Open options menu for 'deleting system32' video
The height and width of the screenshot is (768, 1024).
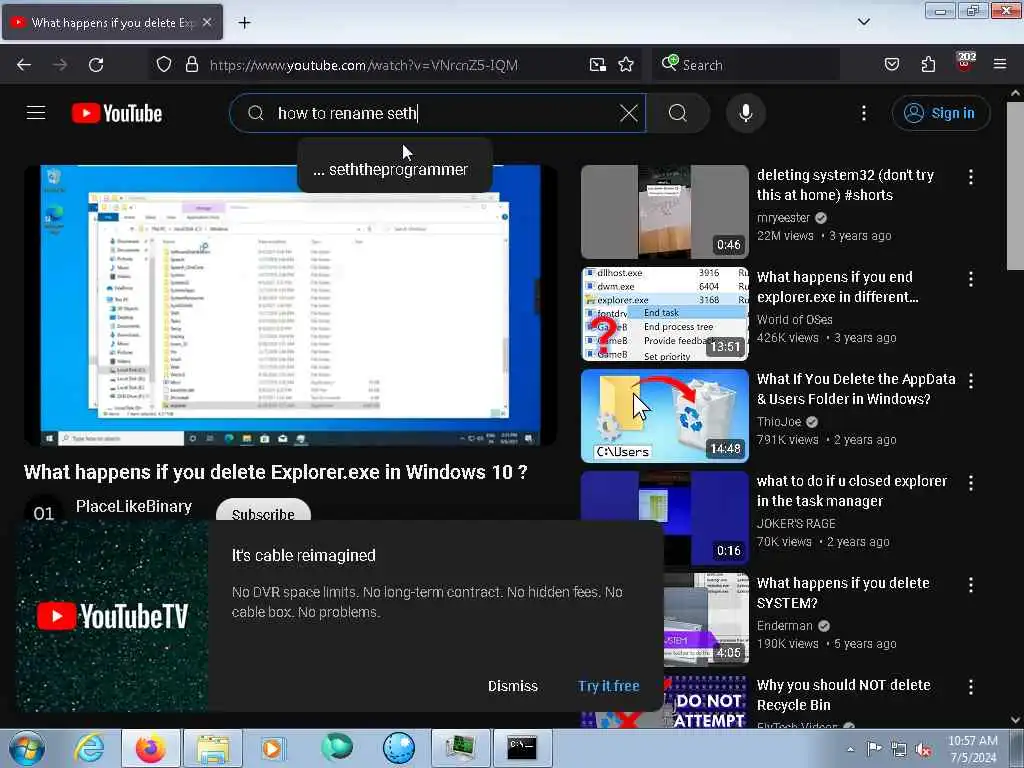[x=970, y=176]
